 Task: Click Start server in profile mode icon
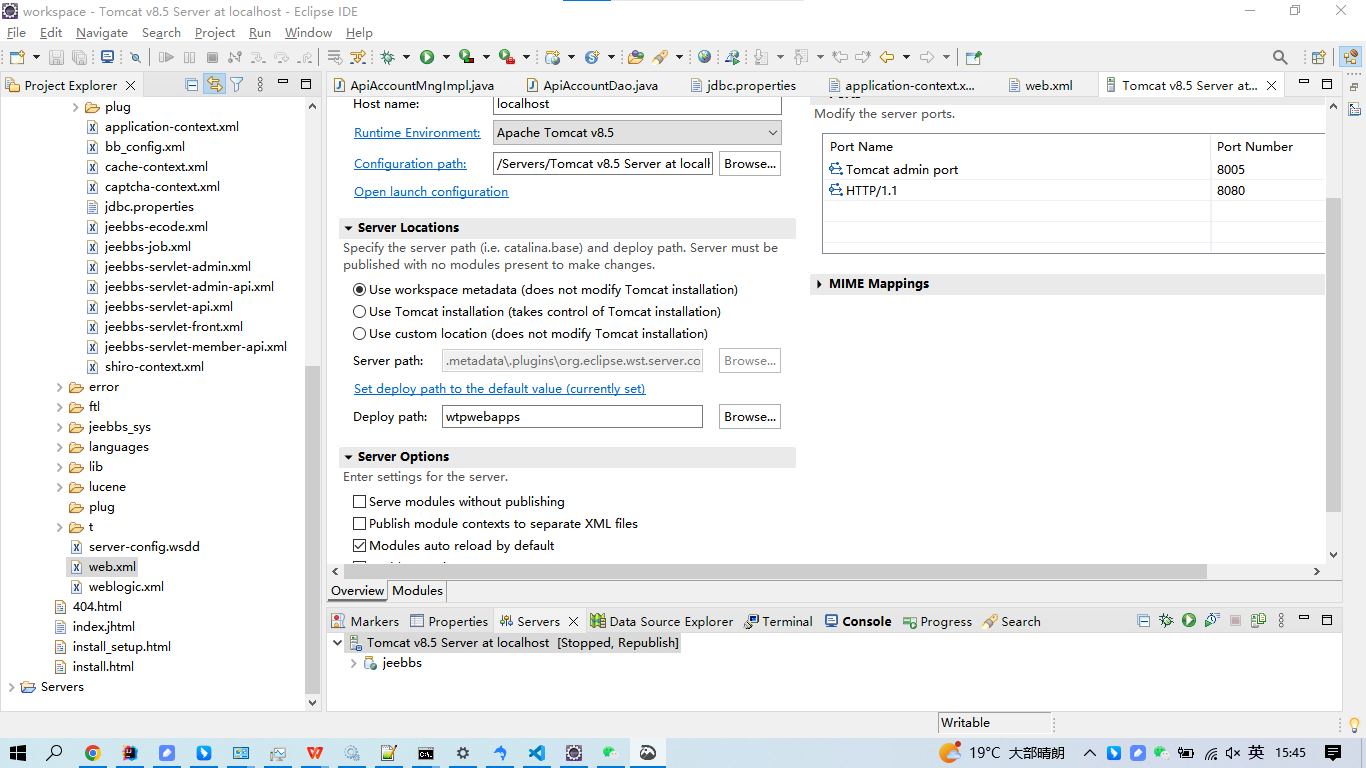[1212, 621]
